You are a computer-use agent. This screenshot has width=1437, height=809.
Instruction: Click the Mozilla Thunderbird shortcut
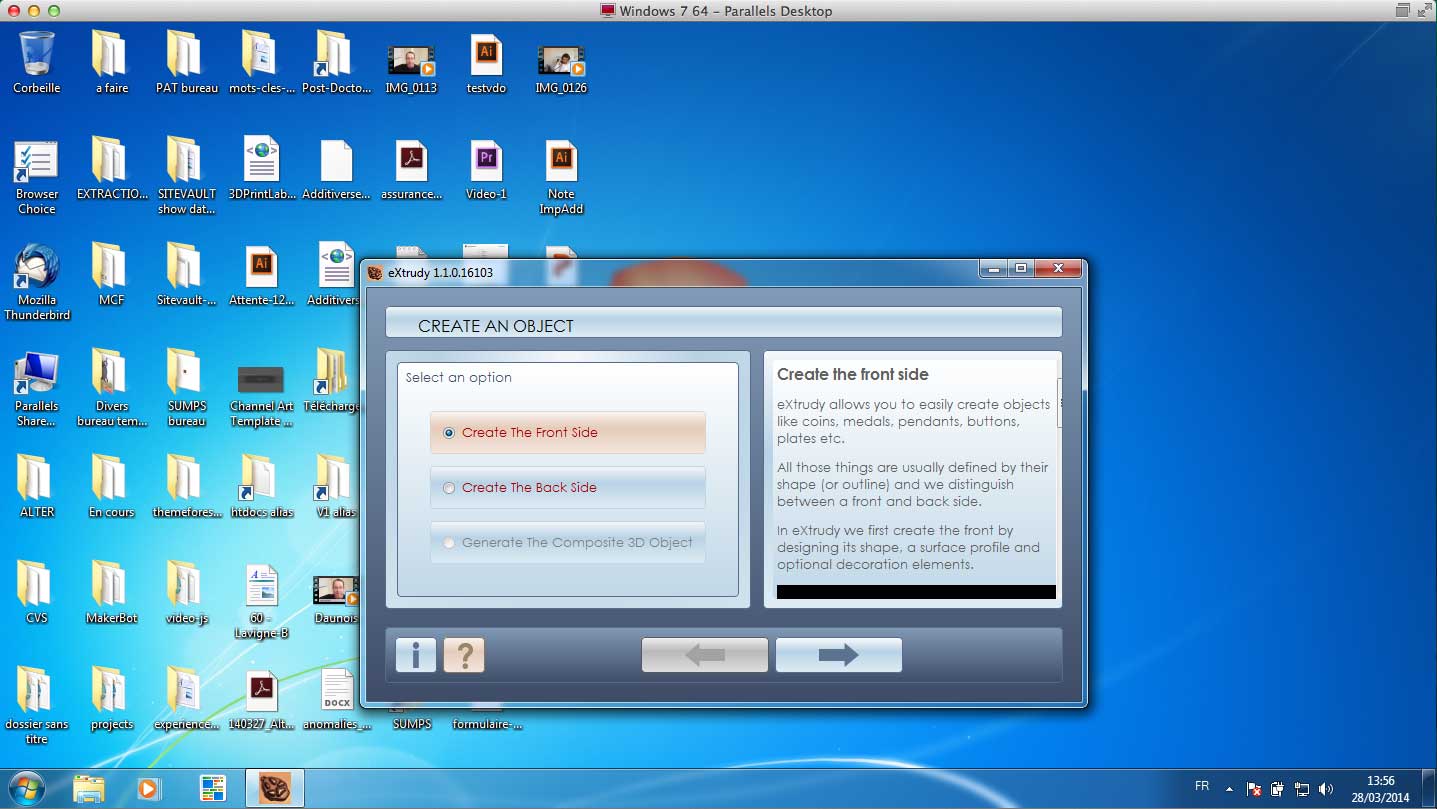pyautogui.click(x=37, y=283)
